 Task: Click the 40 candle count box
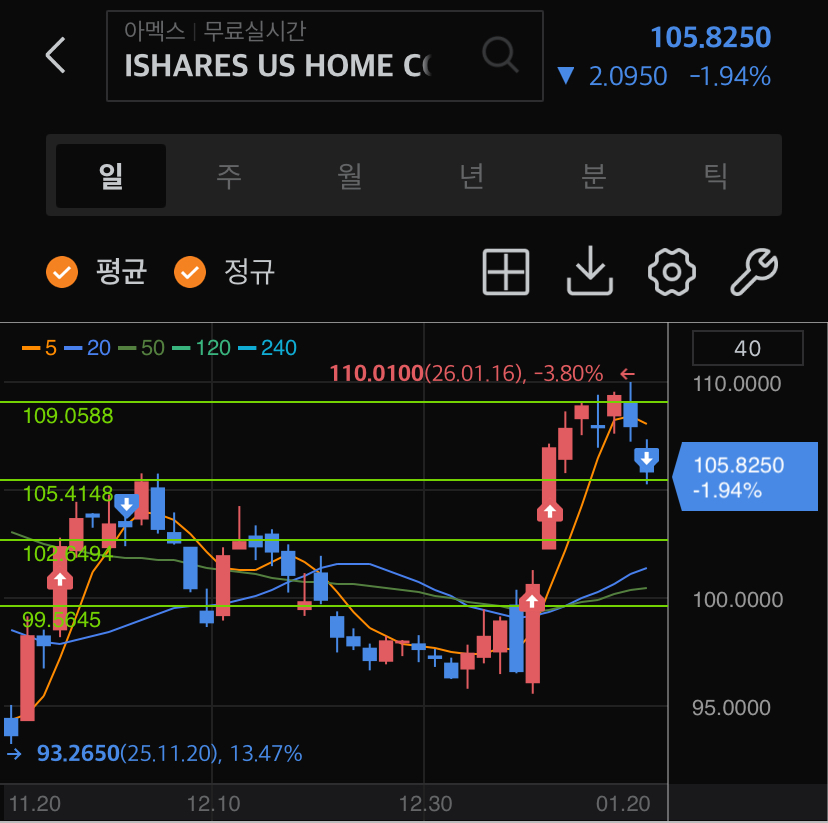click(x=748, y=348)
